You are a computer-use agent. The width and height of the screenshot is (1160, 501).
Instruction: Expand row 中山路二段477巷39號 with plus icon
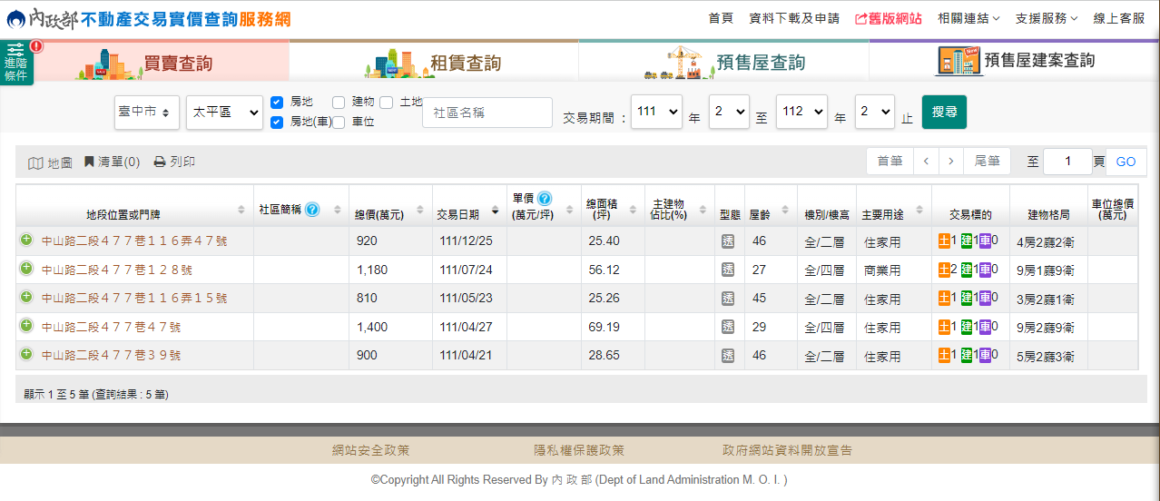[x=26, y=354]
